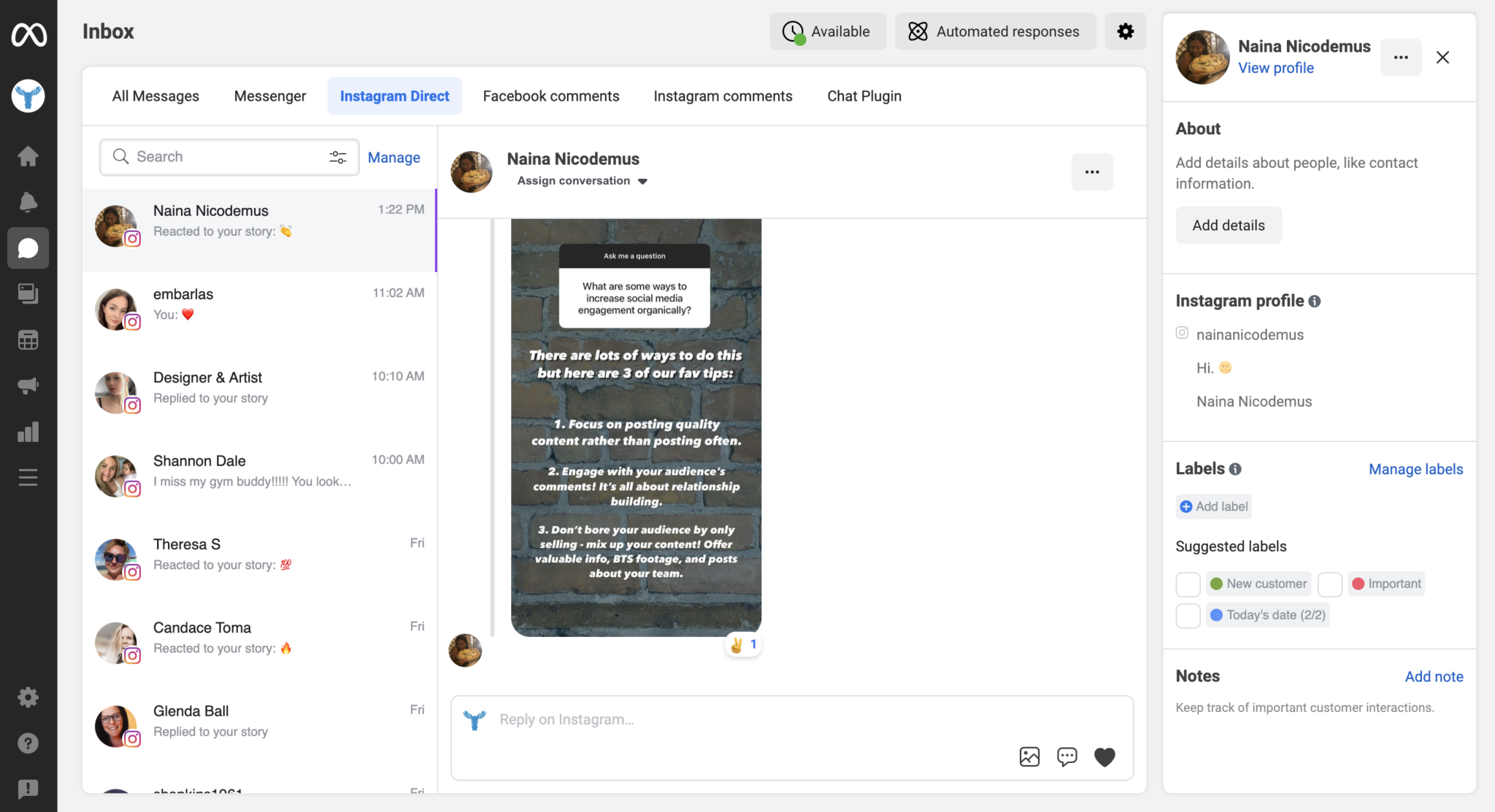This screenshot has height=812, width=1495.
Task: Send a heart with heart icon
Action: point(1104,757)
